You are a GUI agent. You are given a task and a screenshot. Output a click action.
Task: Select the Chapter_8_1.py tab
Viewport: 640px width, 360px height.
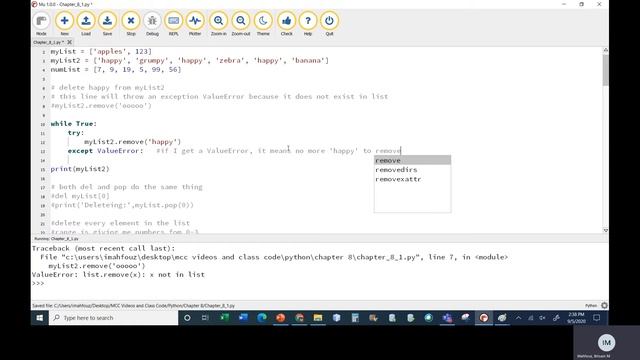[x=48, y=42]
